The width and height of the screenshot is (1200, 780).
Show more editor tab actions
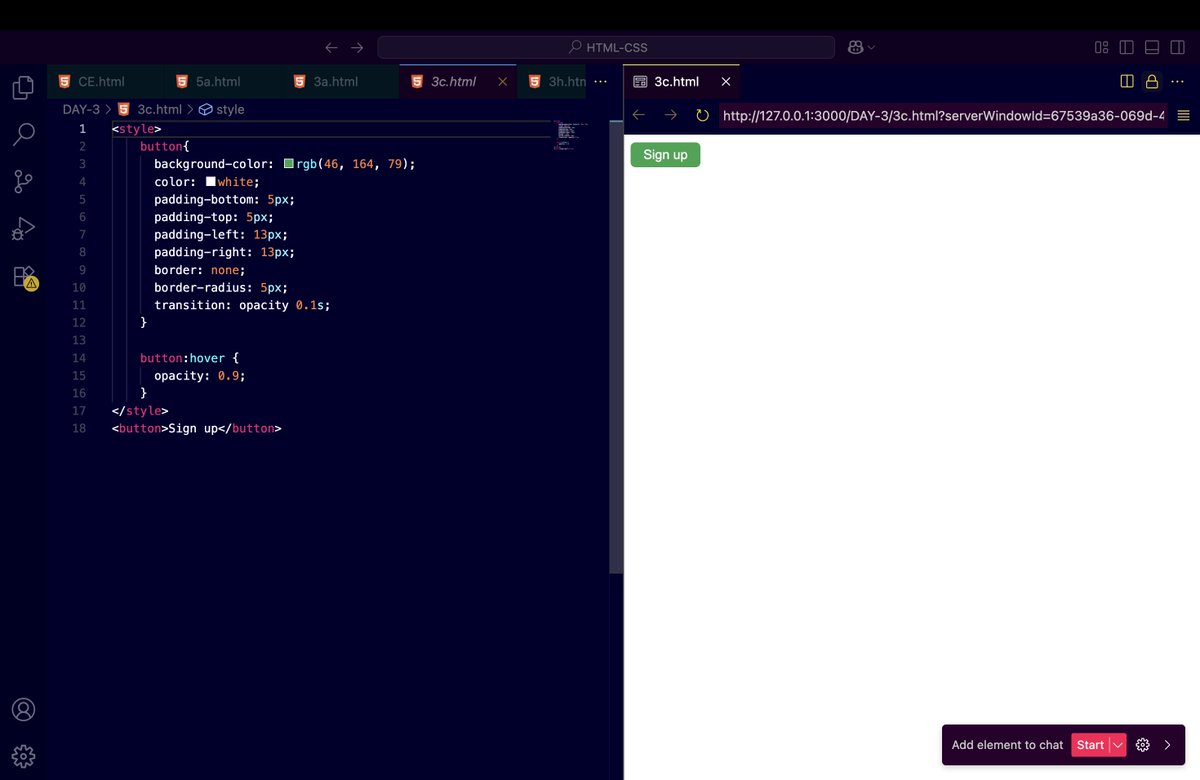pos(601,82)
